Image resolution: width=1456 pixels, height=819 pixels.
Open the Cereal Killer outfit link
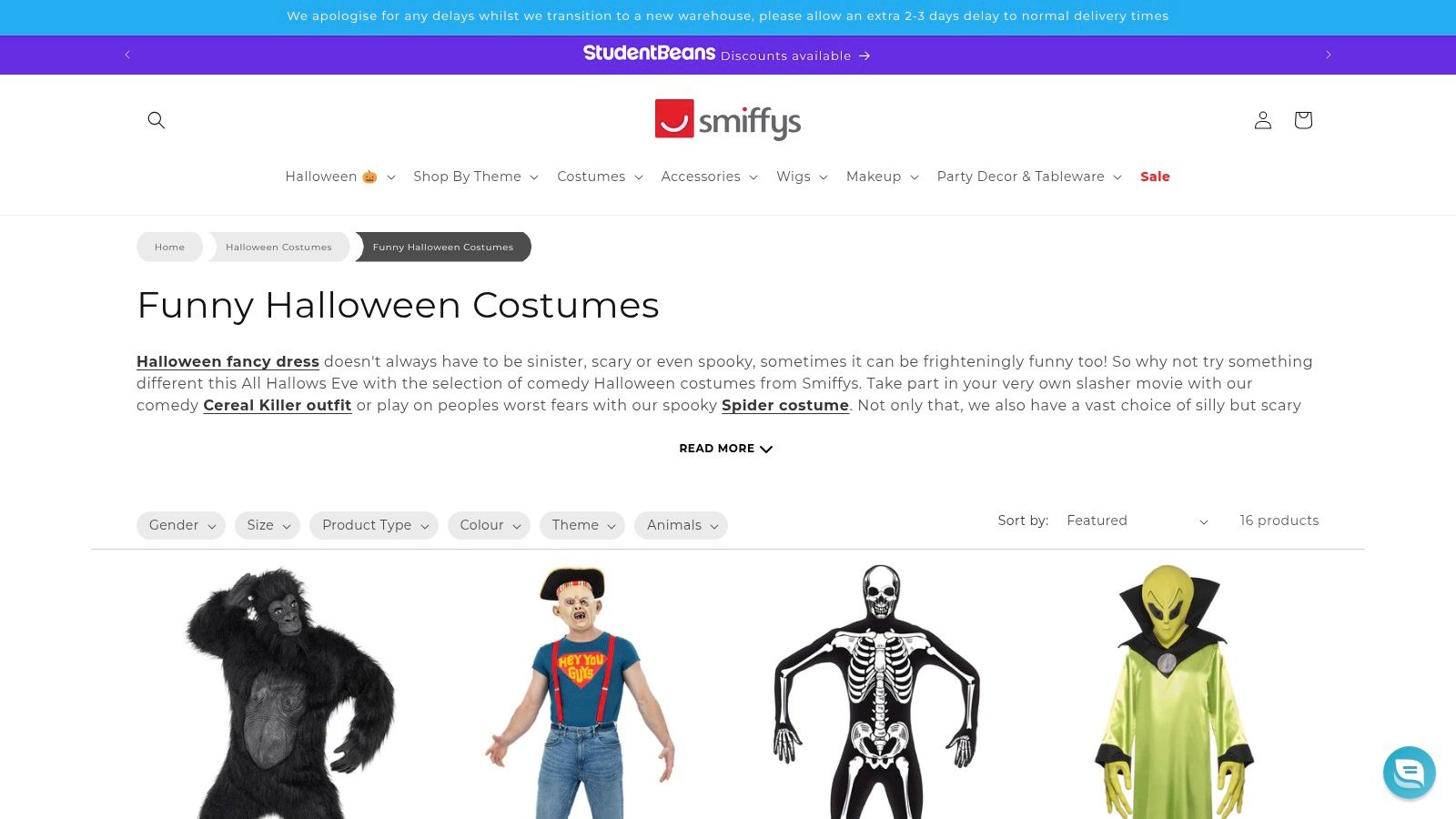(278, 405)
